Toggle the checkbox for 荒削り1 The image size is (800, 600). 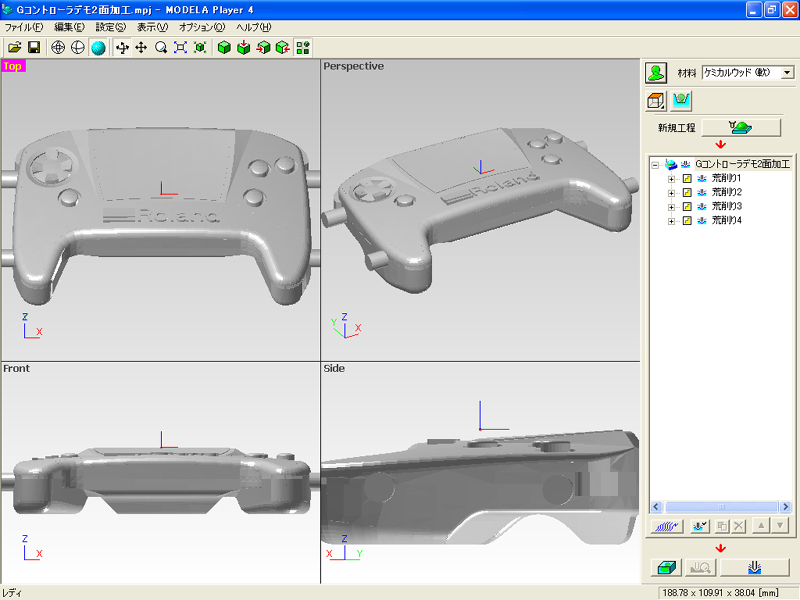pyautogui.click(x=687, y=178)
